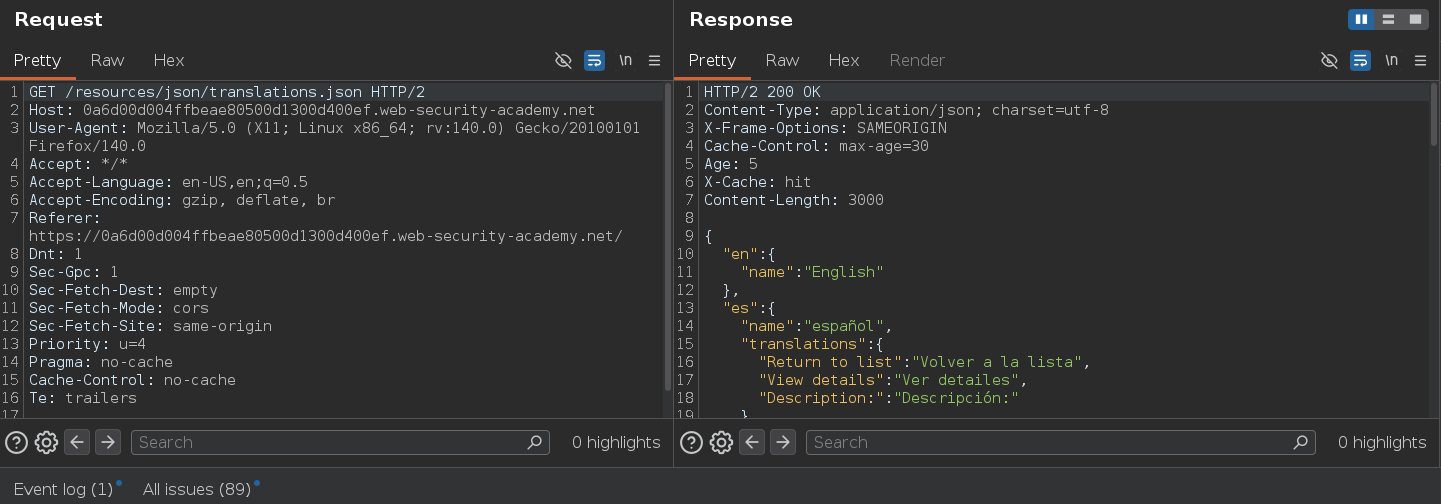The width and height of the screenshot is (1441, 504).
Task: Select top-bottom split layout icon
Action: click(1388, 19)
